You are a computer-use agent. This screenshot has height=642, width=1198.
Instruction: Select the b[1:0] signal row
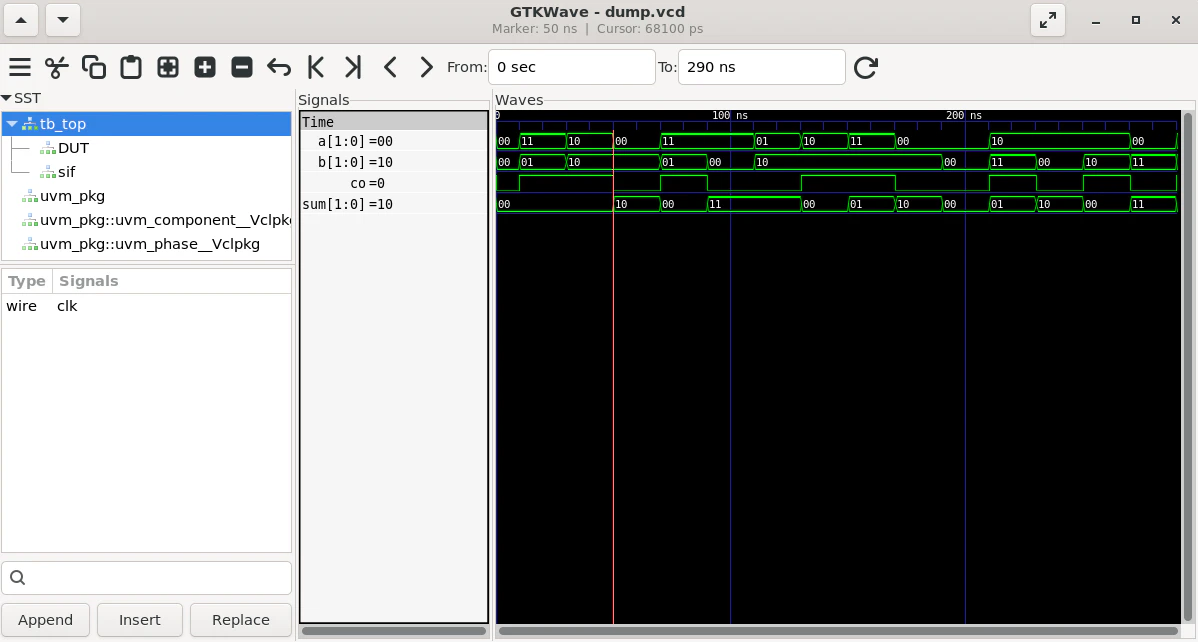click(393, 162)
